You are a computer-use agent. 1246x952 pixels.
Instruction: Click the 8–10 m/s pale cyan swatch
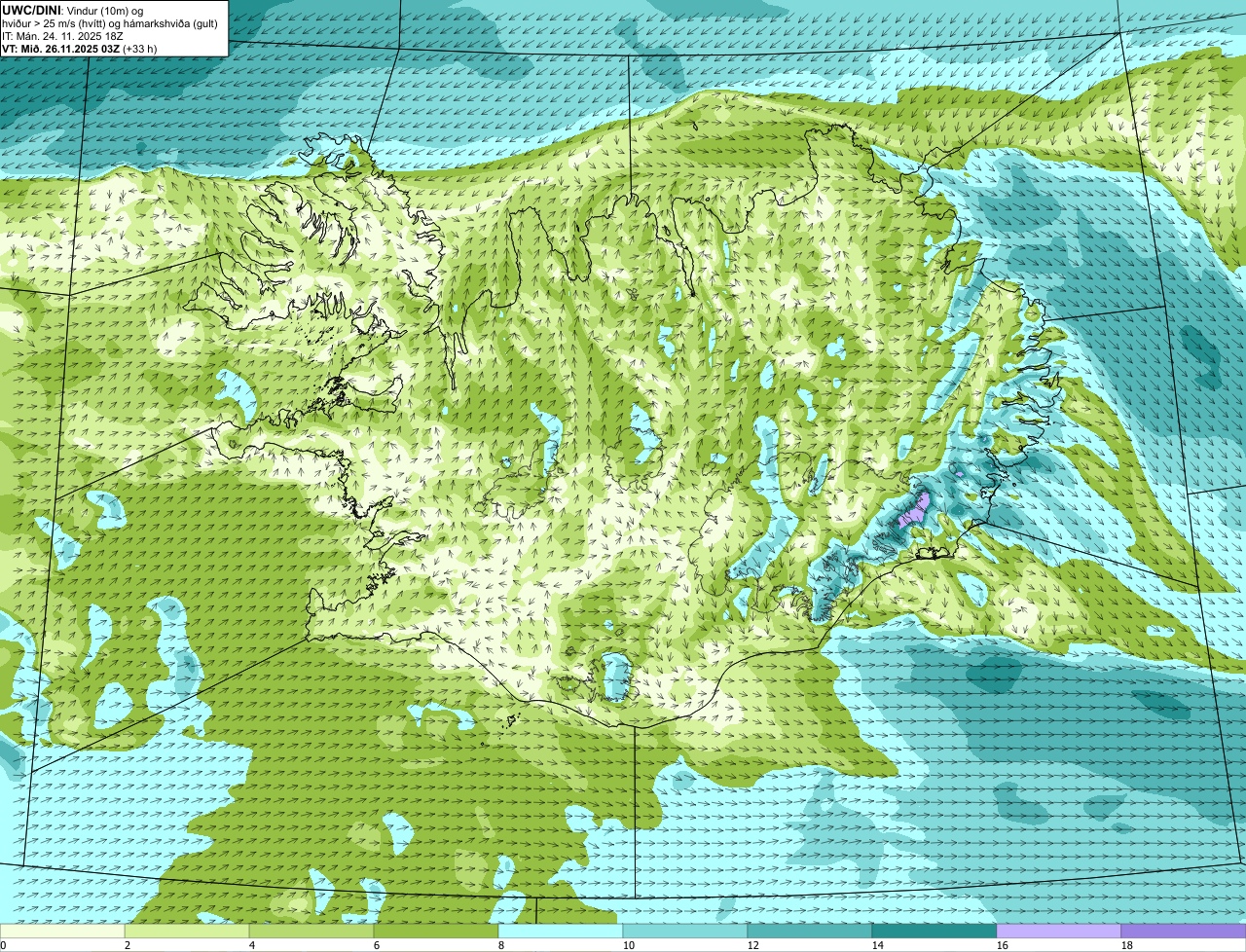pos(561,932)
